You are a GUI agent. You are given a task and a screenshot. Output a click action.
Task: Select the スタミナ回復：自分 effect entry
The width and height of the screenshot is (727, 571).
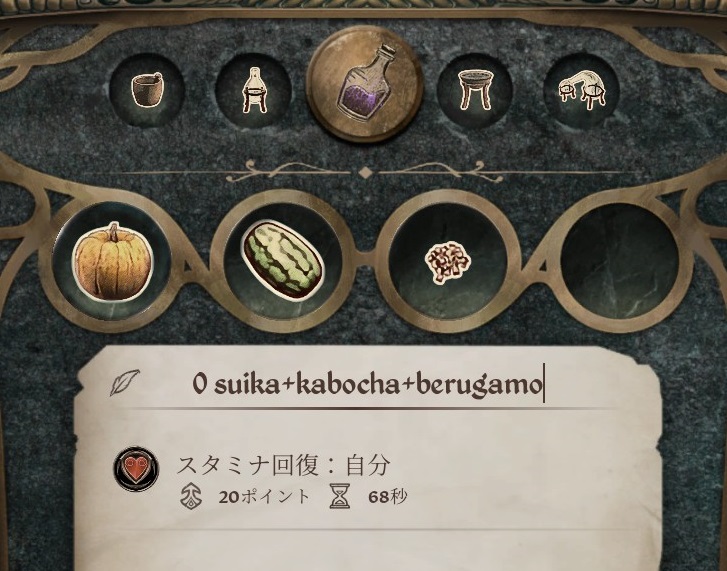point(284,466)
